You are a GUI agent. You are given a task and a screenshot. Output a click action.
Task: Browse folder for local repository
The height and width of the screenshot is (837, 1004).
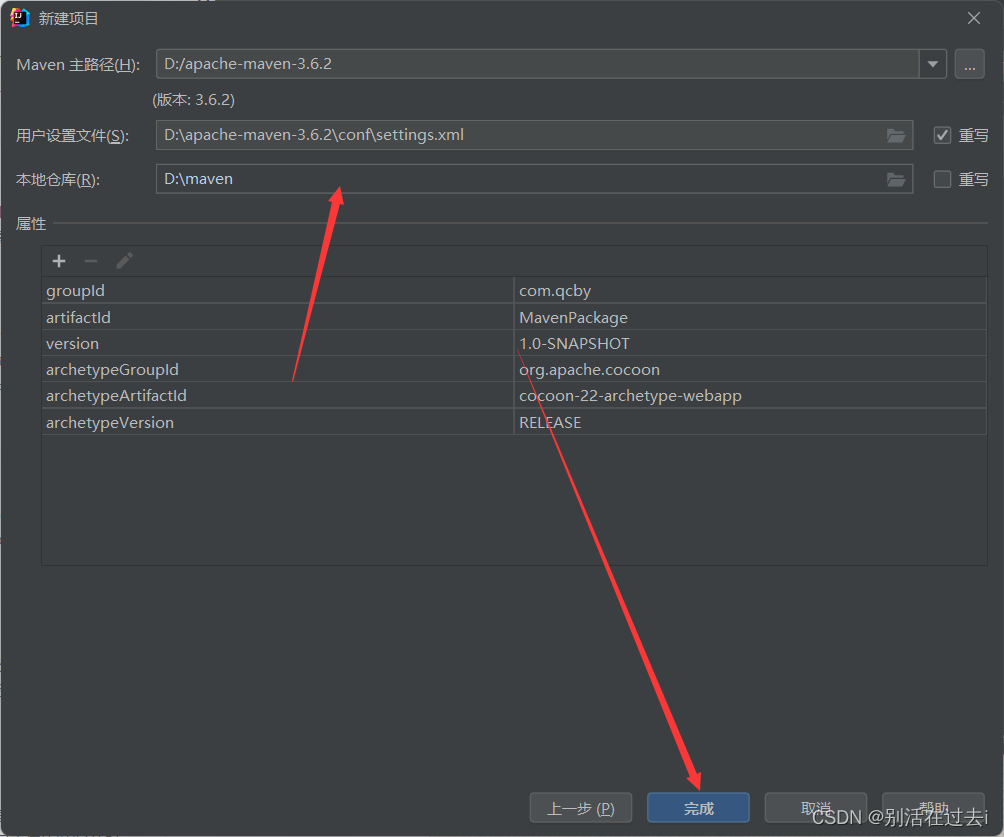pos(896,179)
